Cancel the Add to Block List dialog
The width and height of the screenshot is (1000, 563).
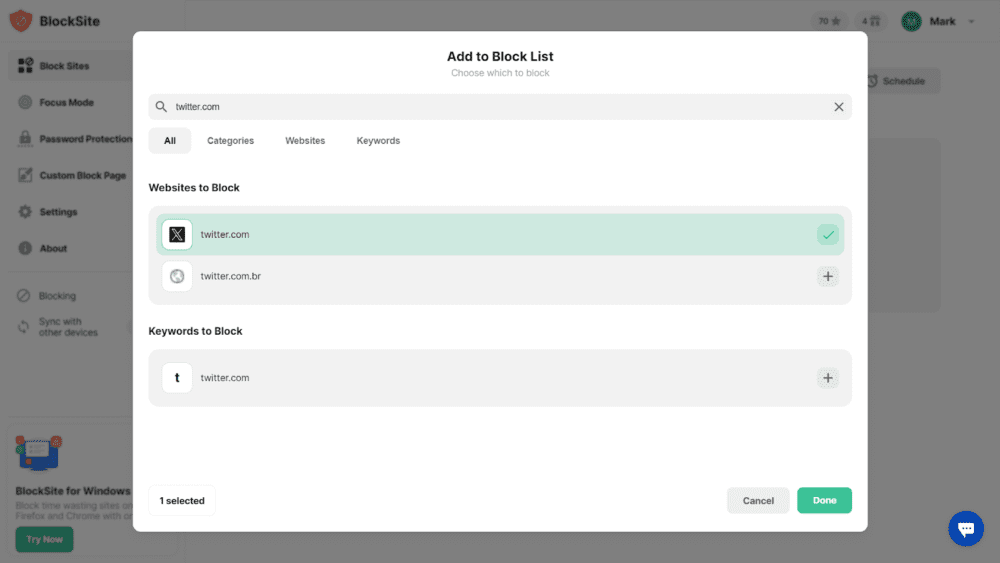click(x=758, y=500)
